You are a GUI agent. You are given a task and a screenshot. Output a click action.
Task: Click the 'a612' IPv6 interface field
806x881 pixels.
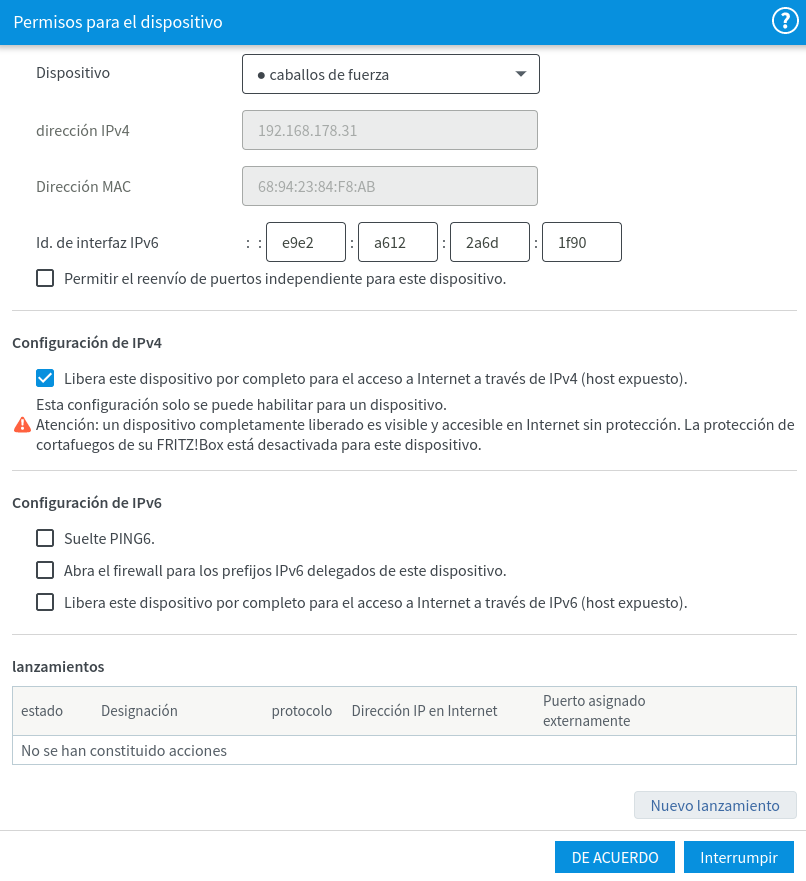398,242
